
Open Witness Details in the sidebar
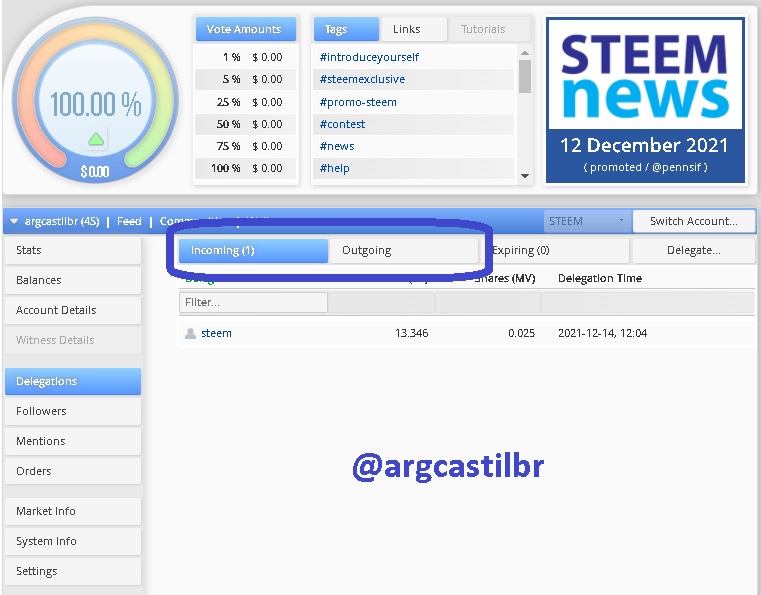coord(73,340)
